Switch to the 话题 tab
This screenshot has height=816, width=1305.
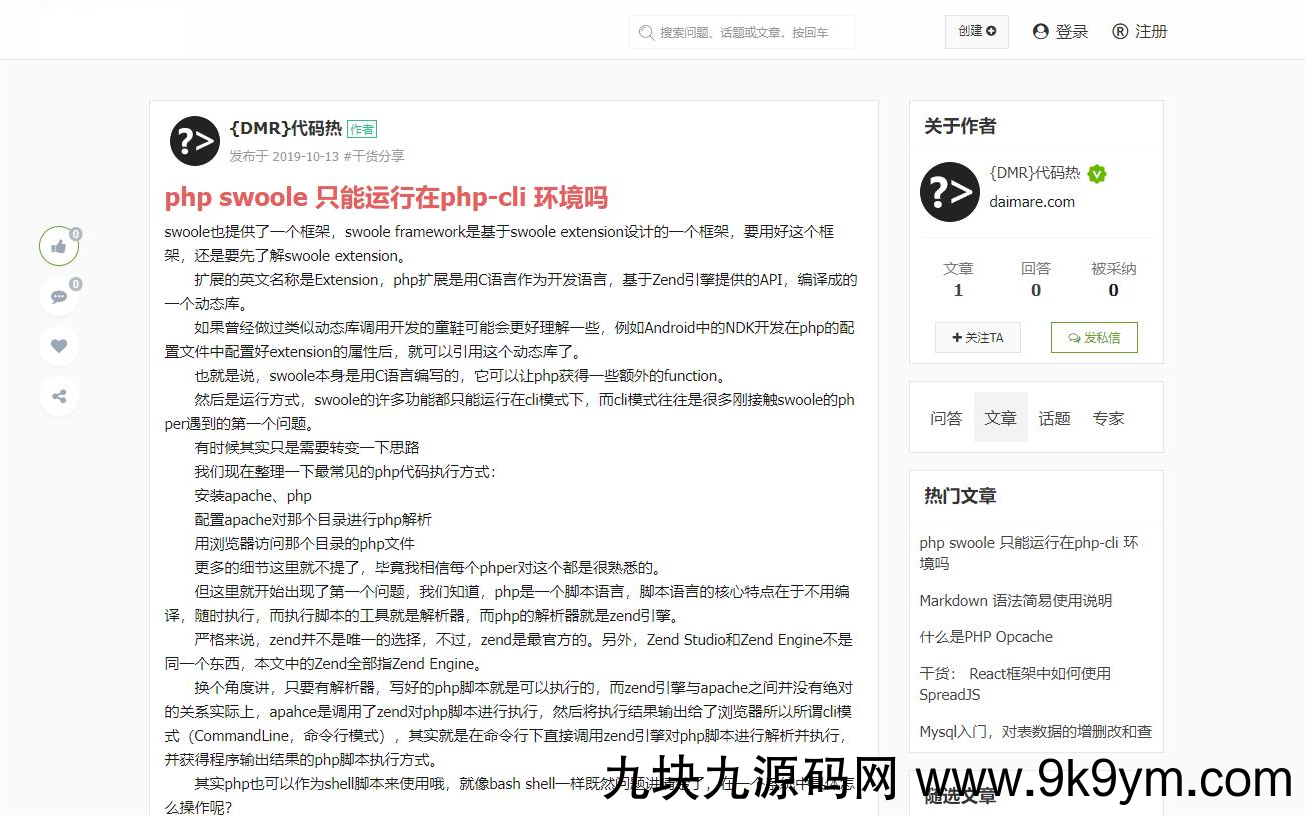click(1054, 418)
